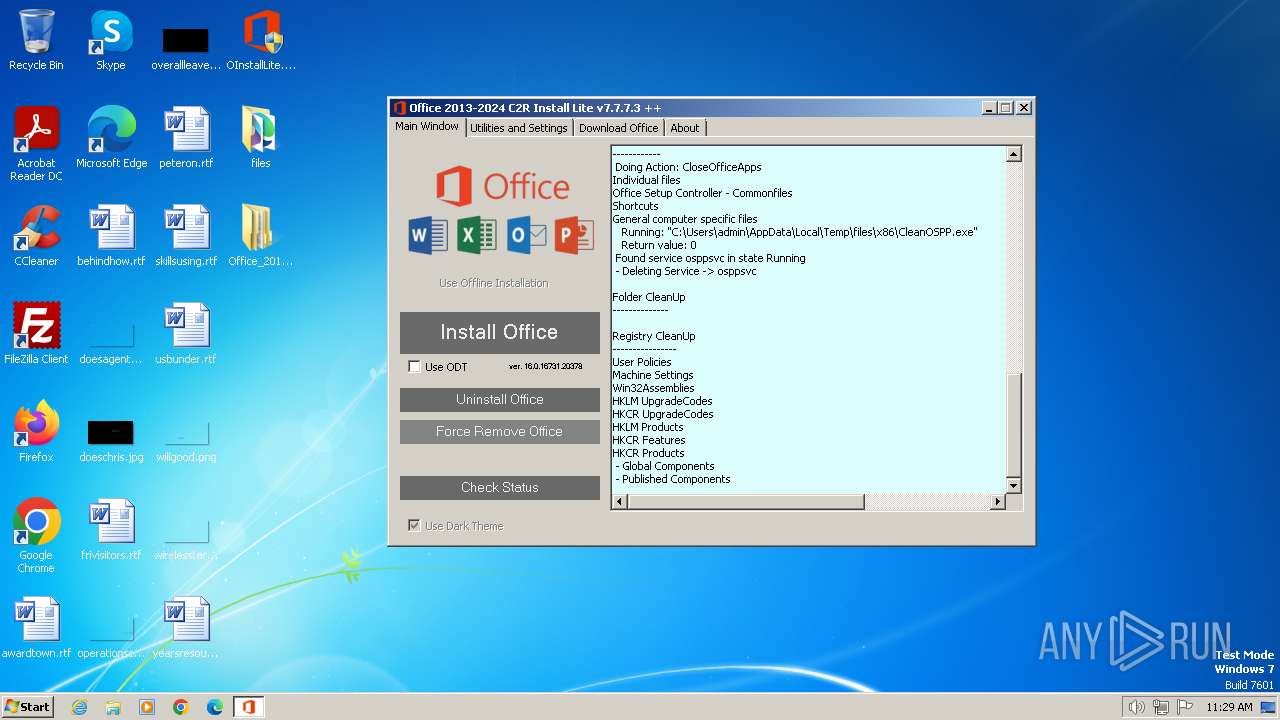Image resolution: width=1280 pixels, height=720 pixels.
Task: Open the Utilities and Settings tab
Action: (518, 128)
